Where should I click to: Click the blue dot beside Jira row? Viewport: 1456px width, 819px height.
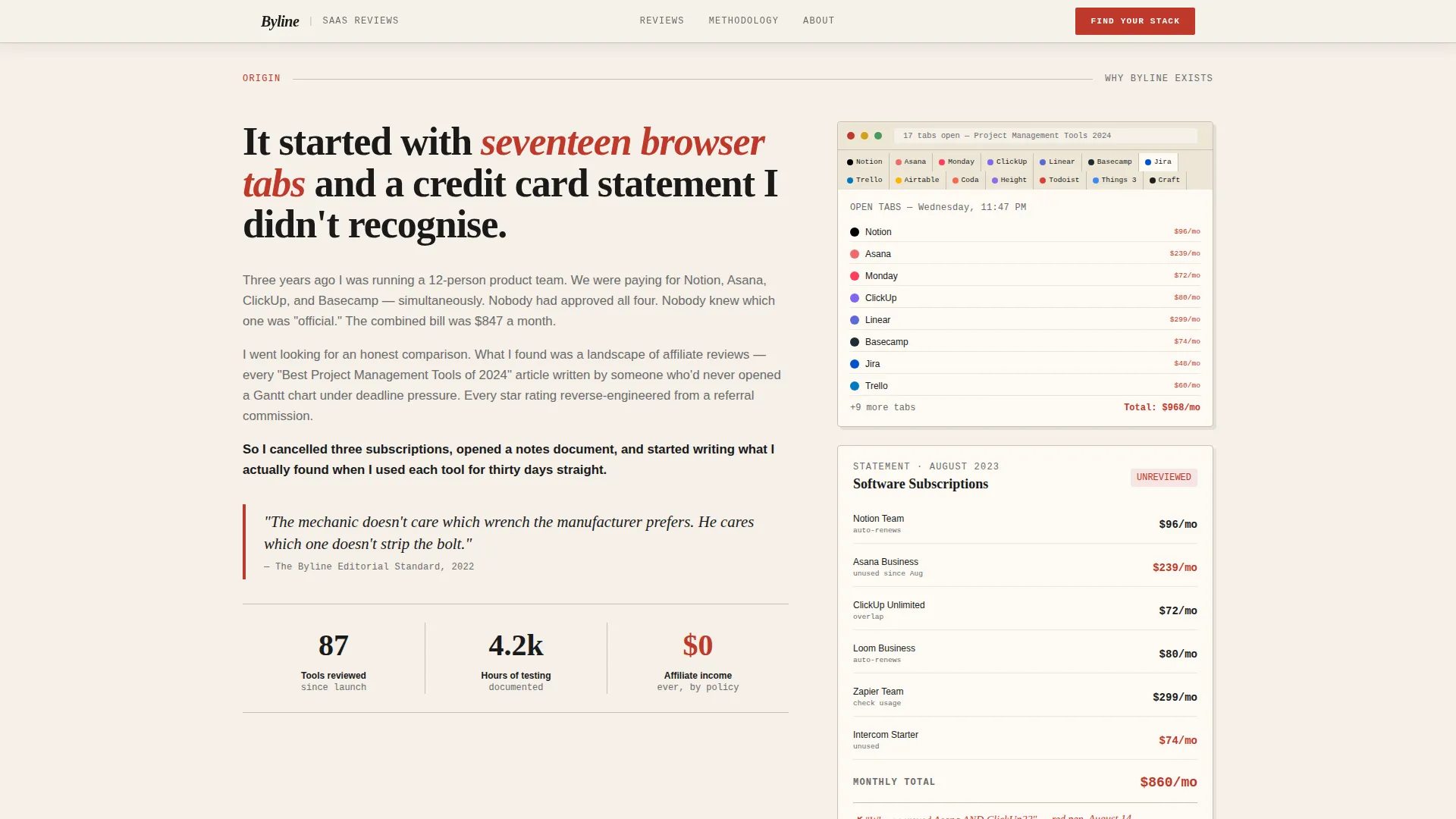pyautogui.click(x=855, y=364)
